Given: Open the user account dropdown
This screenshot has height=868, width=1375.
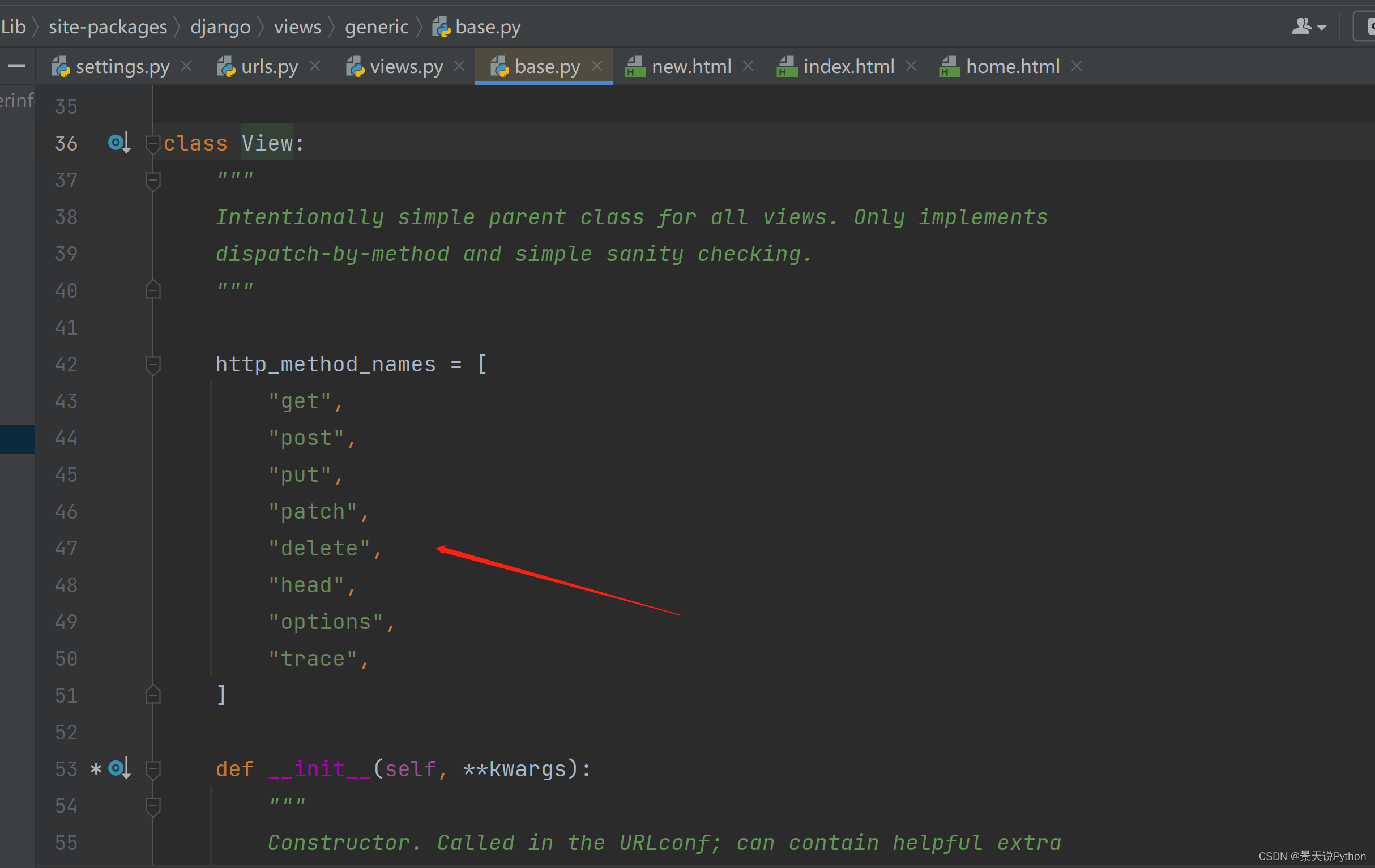Looking at the screenshot, I should 1309,26.
